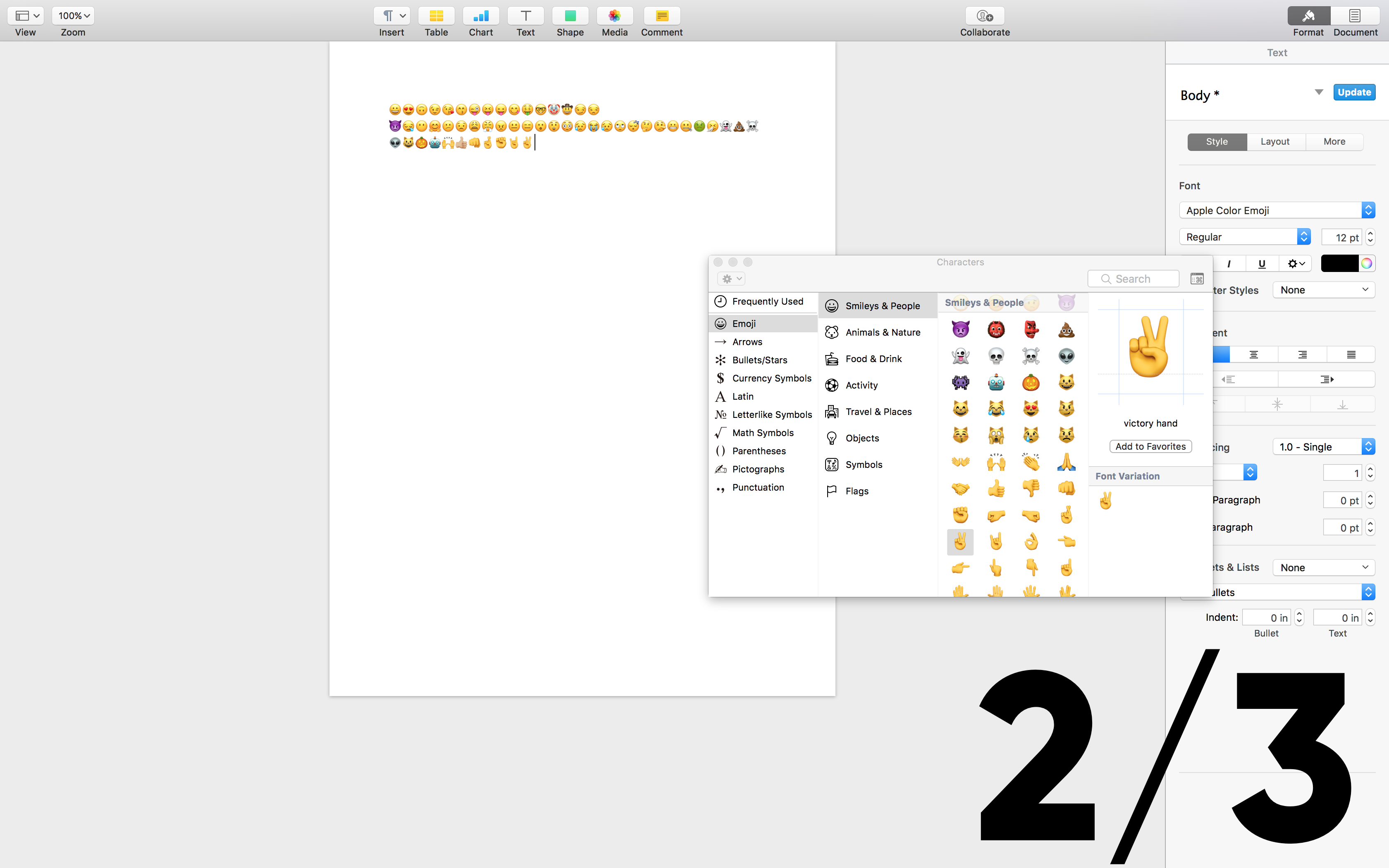1389x868 pixels.
Task: Toggle italic formatting
Action: [1229, 264]
